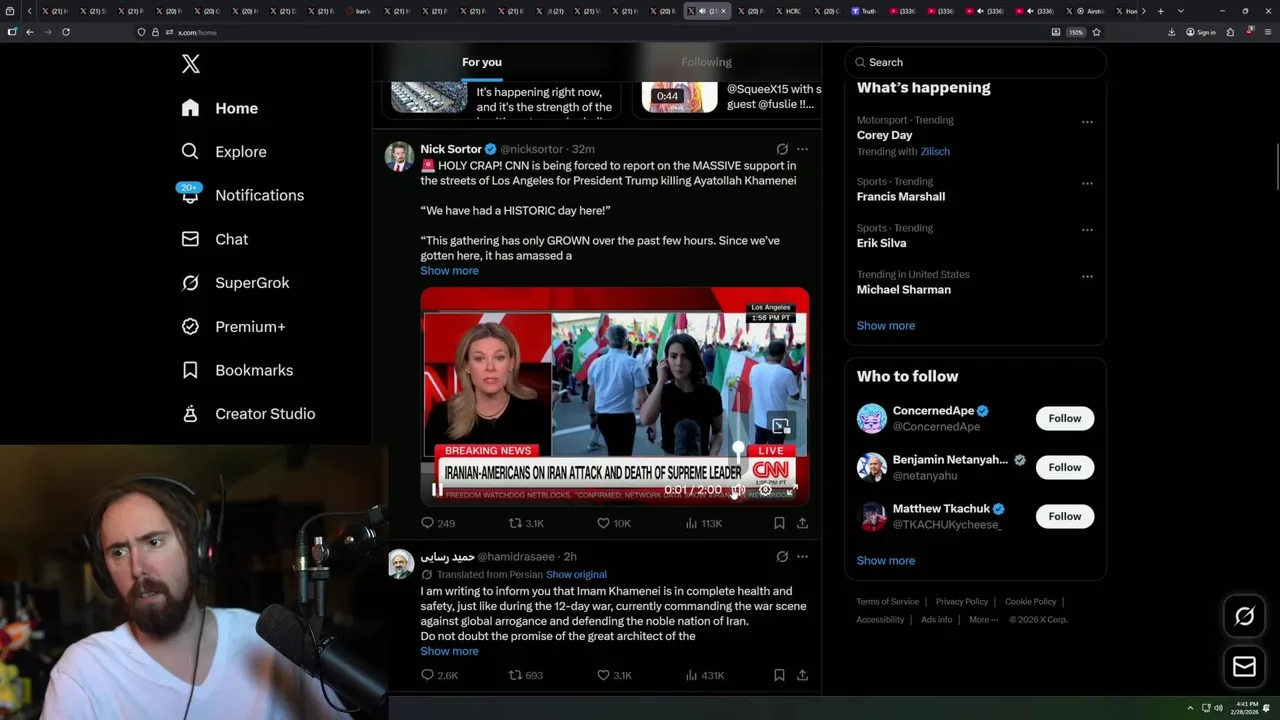The width and height of the screenshot is (1280, 720).
Task: Open a new browser tab
Action: coord(1160,11)
